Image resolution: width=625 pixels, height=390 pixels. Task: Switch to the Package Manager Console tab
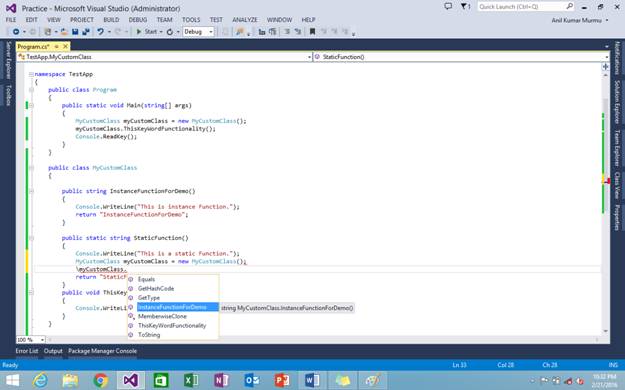[102, 351]
